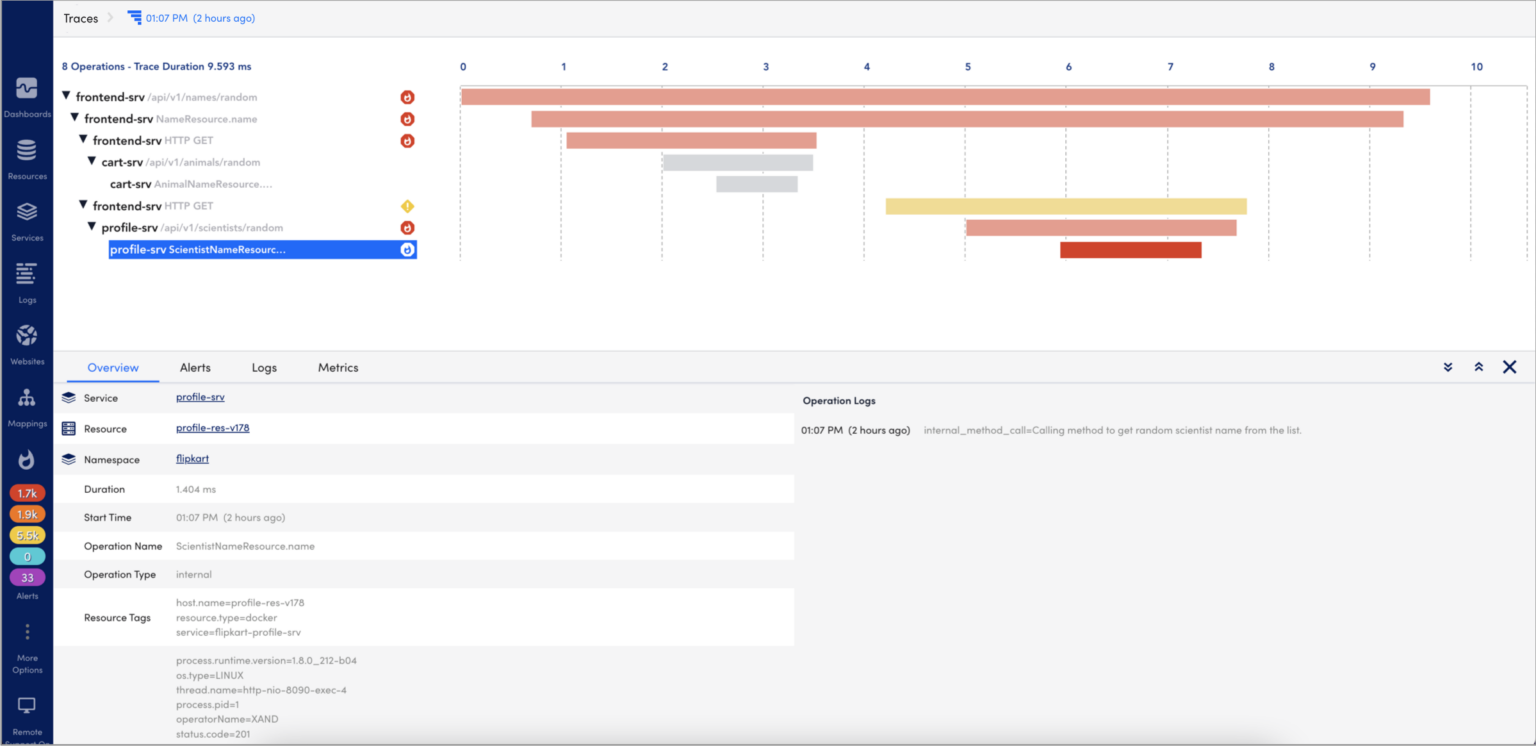The width and height of the screenshot is (1536, 746).
Task: Open the profile-srv service link
Action: click(199, 397)
